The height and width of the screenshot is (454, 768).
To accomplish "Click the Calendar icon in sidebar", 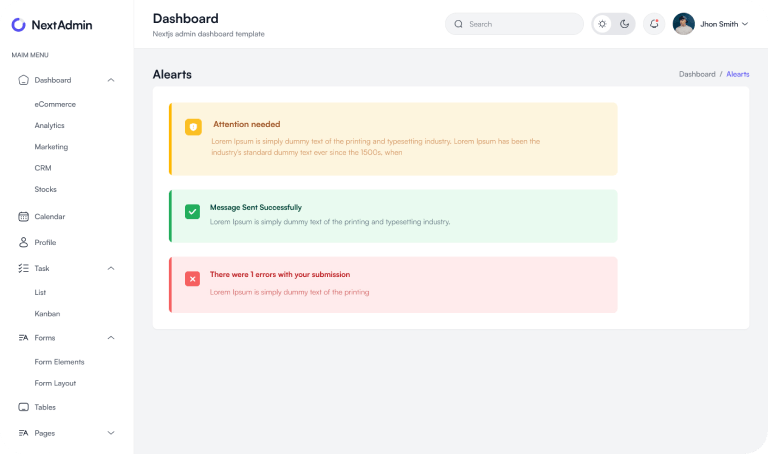I will point(23,216).
